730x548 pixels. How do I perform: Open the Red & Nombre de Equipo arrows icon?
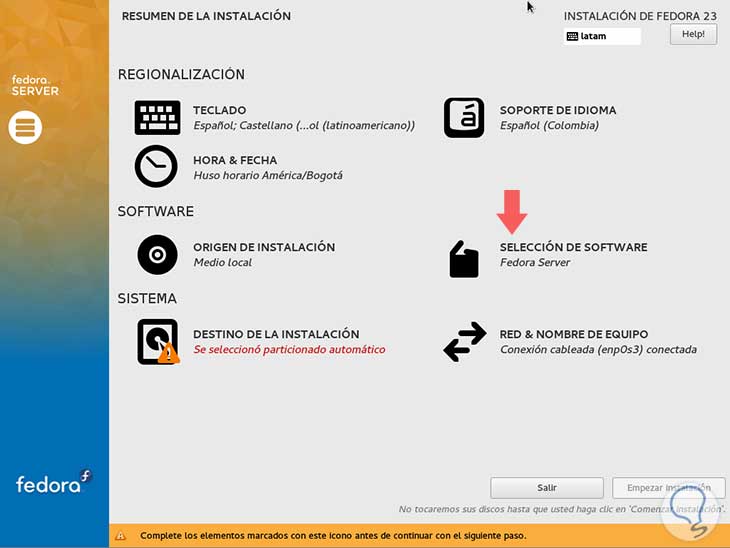465,342
